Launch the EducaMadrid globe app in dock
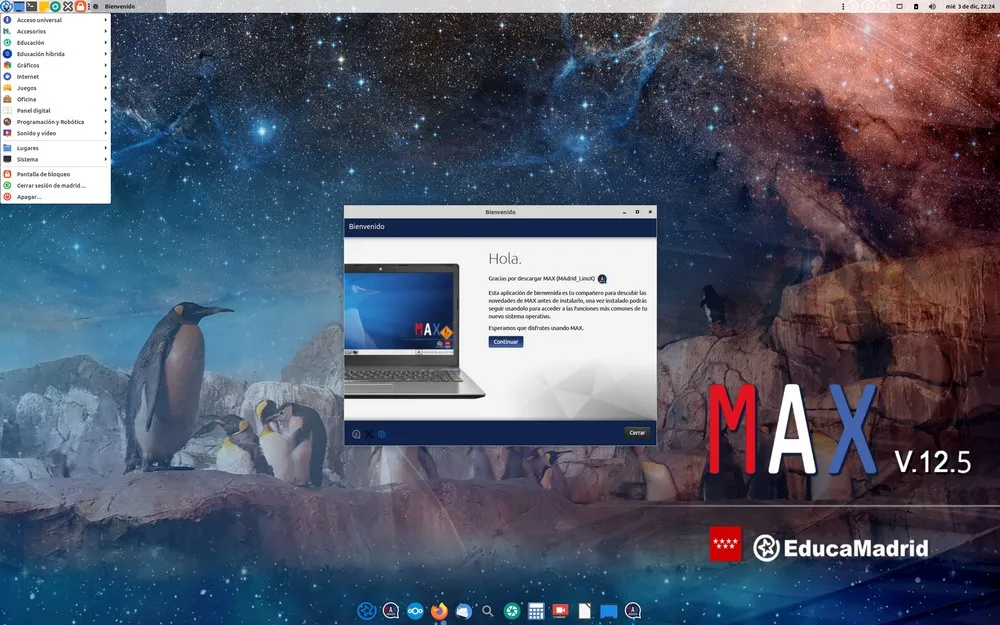This screenshot has width=1000, height=625. coord(367,610)
